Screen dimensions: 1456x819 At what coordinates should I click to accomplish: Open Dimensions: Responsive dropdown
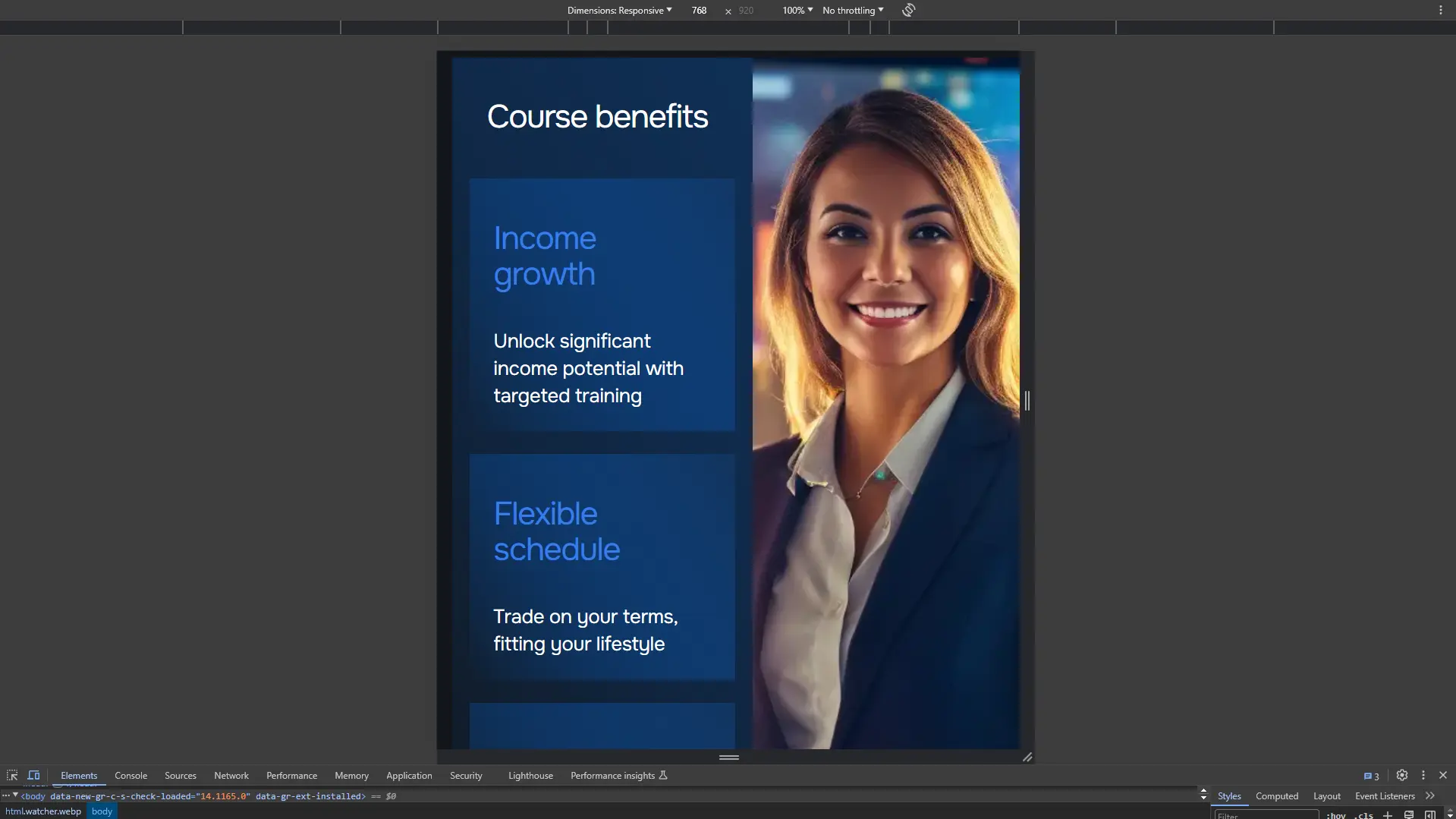tap(619, 10)
